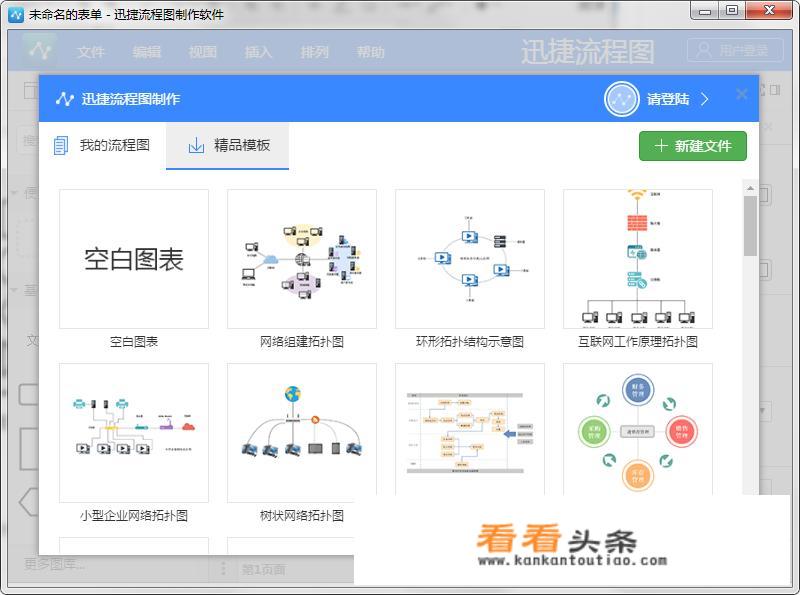The height and width of the screenshot is (595, 800).
Task: Minimize the application window
Action: (705, 11)
